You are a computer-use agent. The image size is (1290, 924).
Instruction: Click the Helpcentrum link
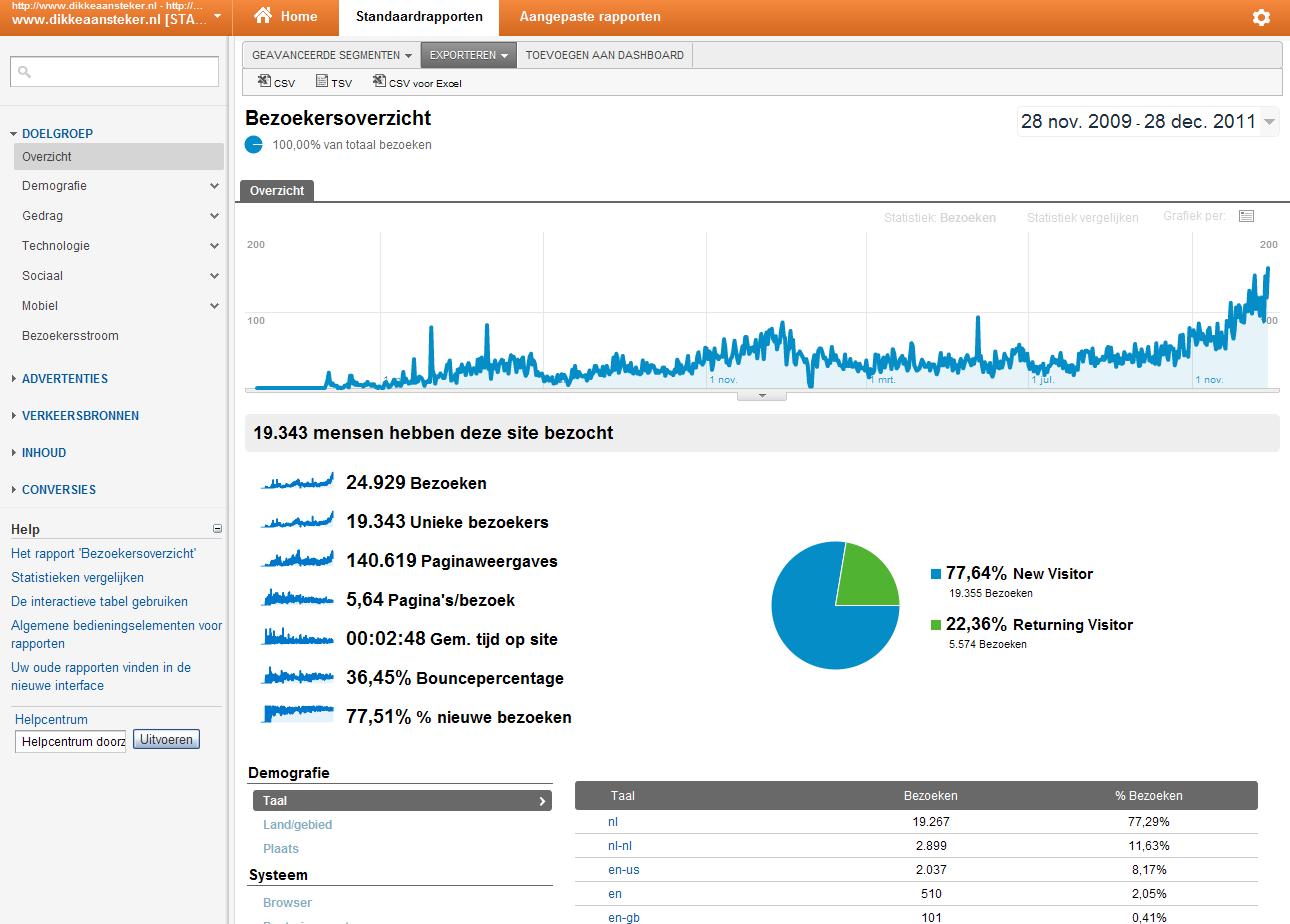(x=51, y=720)
